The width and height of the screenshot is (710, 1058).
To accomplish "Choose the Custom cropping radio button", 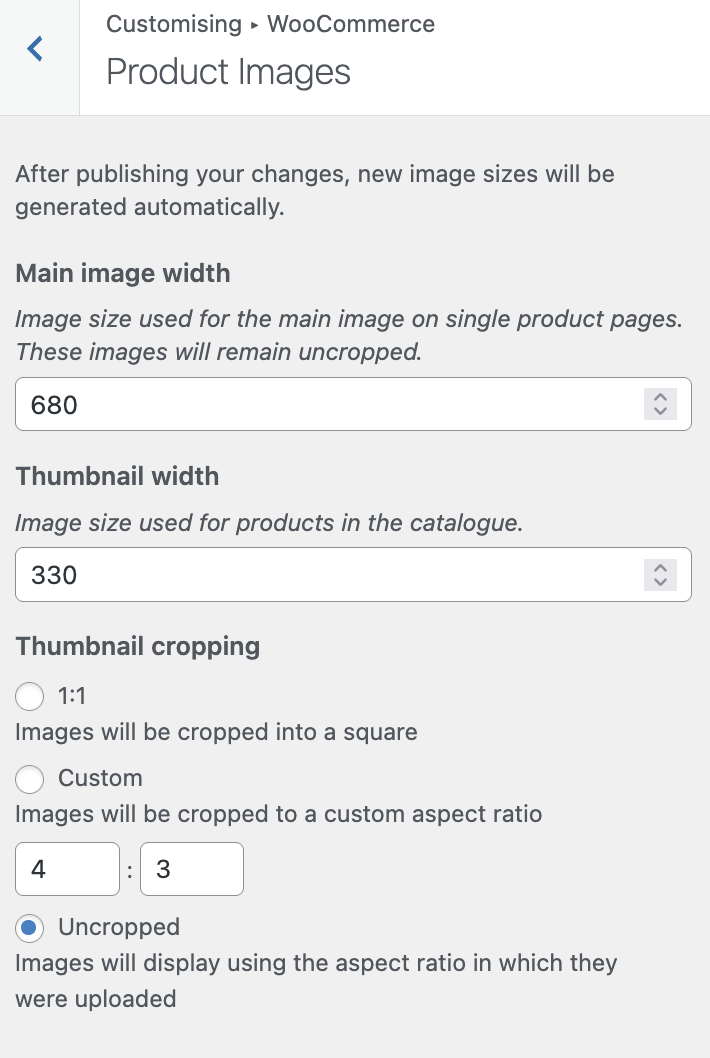I will tap(30, 778).
